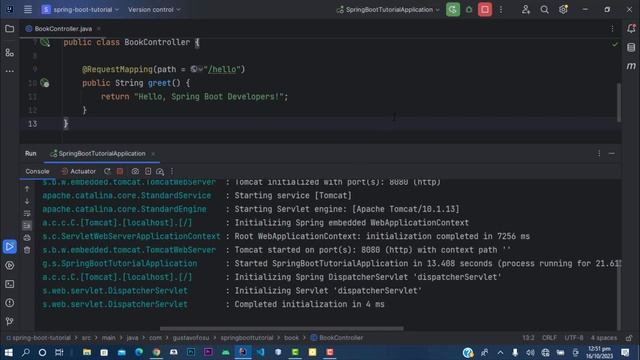Open Run panel options menu
Screen dimensions: 640x360
coord(599,153)
